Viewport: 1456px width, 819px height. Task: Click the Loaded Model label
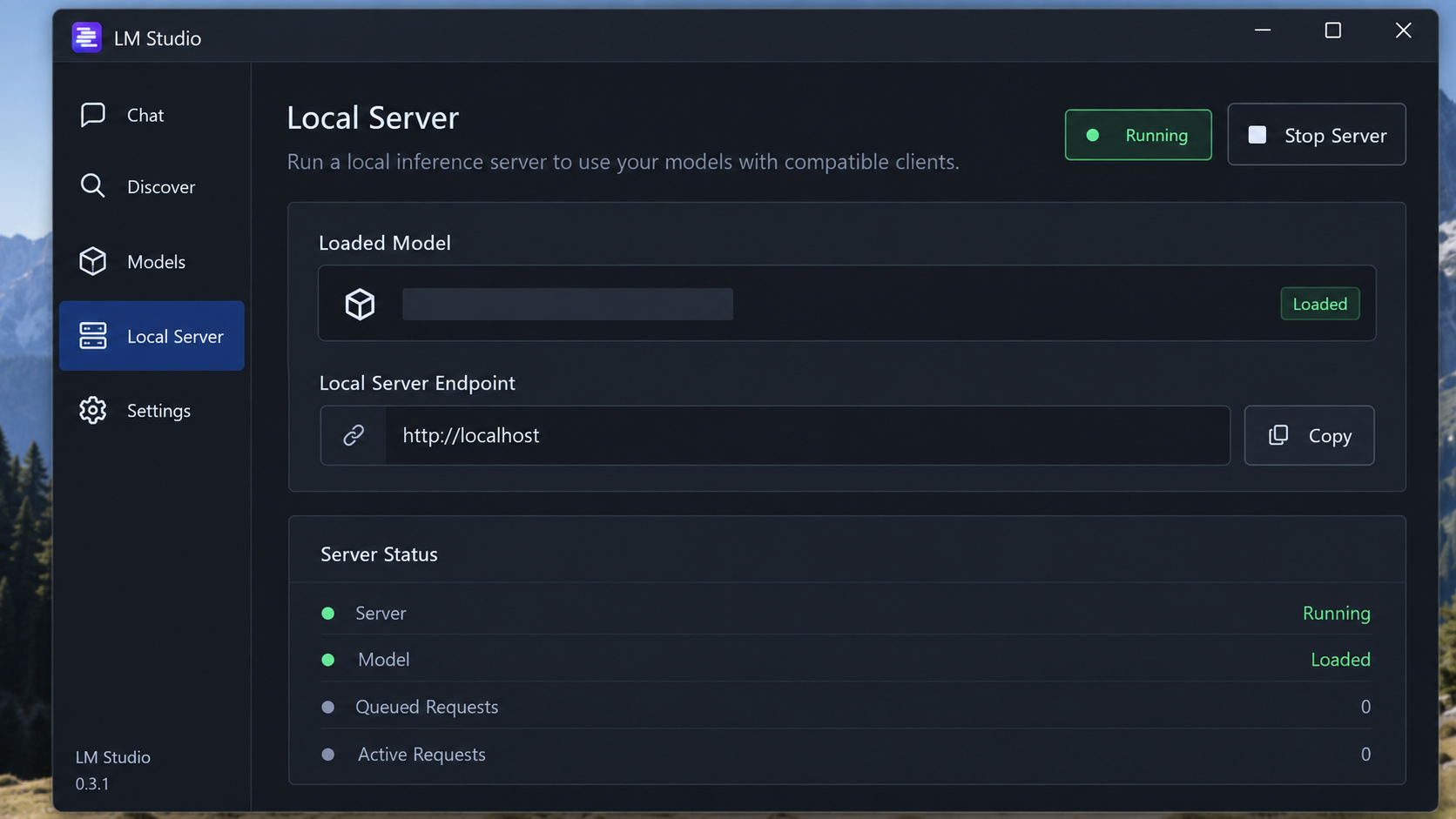385,243
